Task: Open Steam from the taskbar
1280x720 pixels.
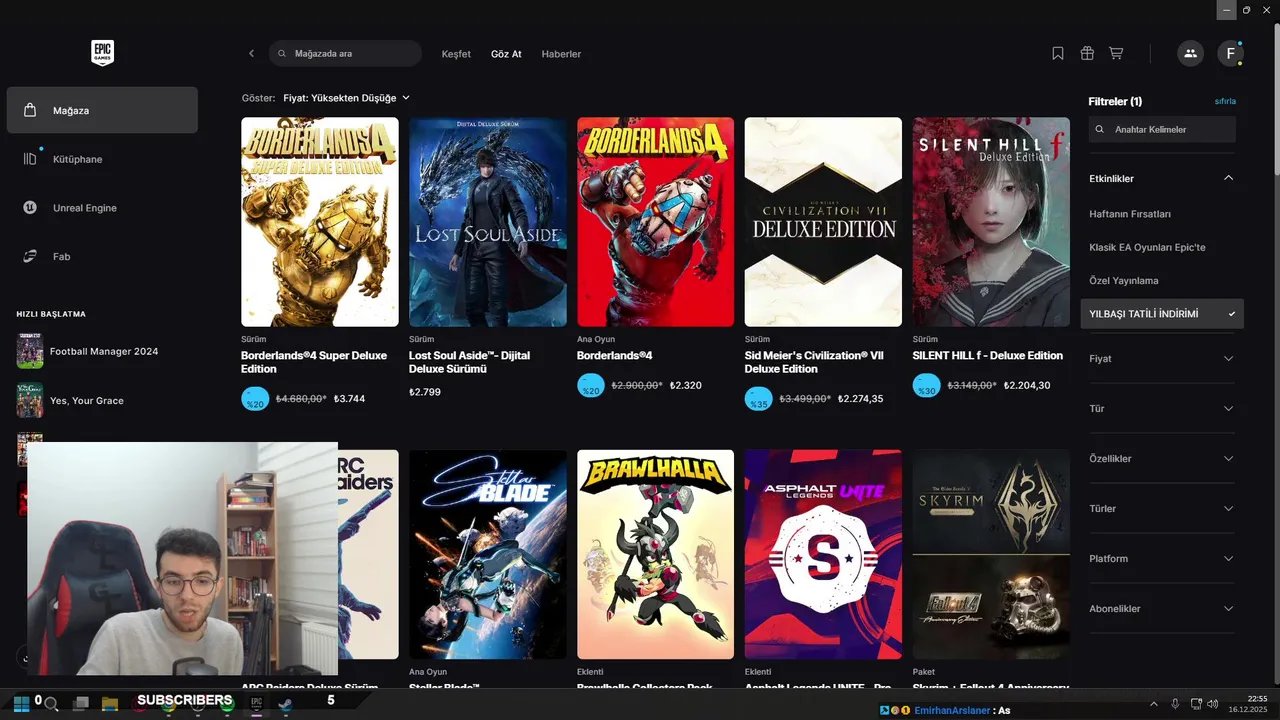Action: [285, 703]
